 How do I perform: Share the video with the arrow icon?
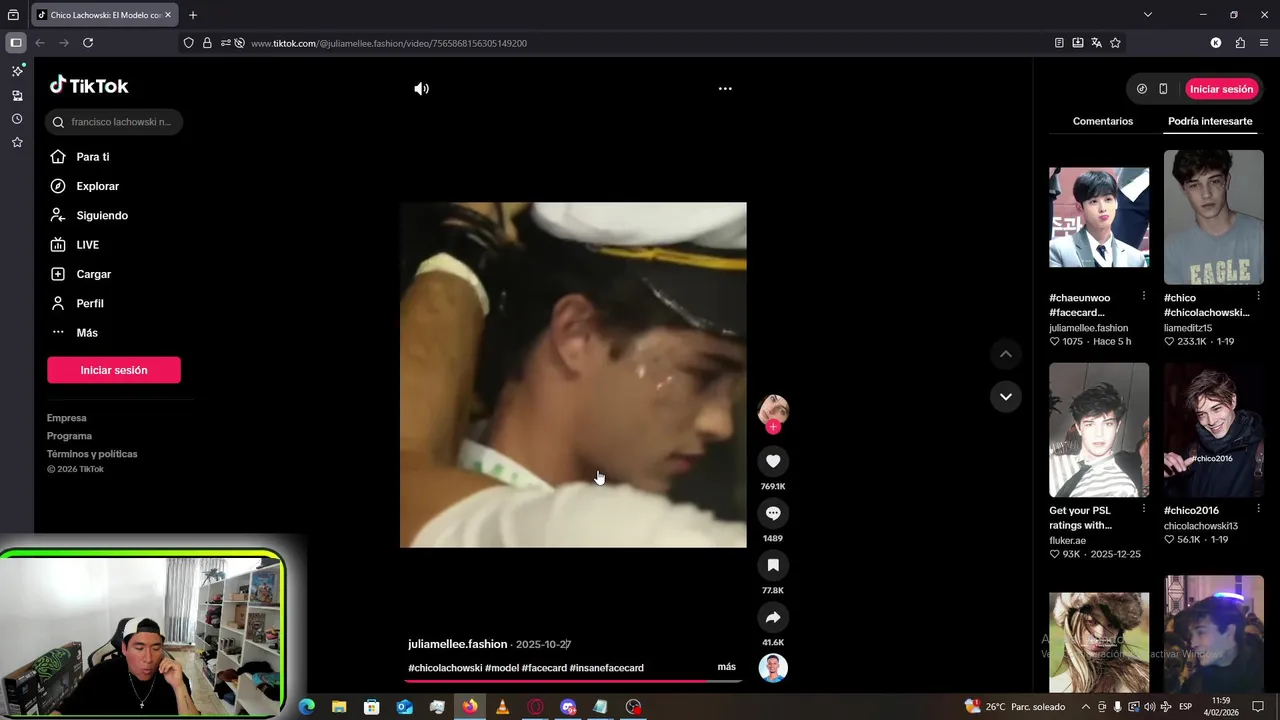[x=773, y=617]
